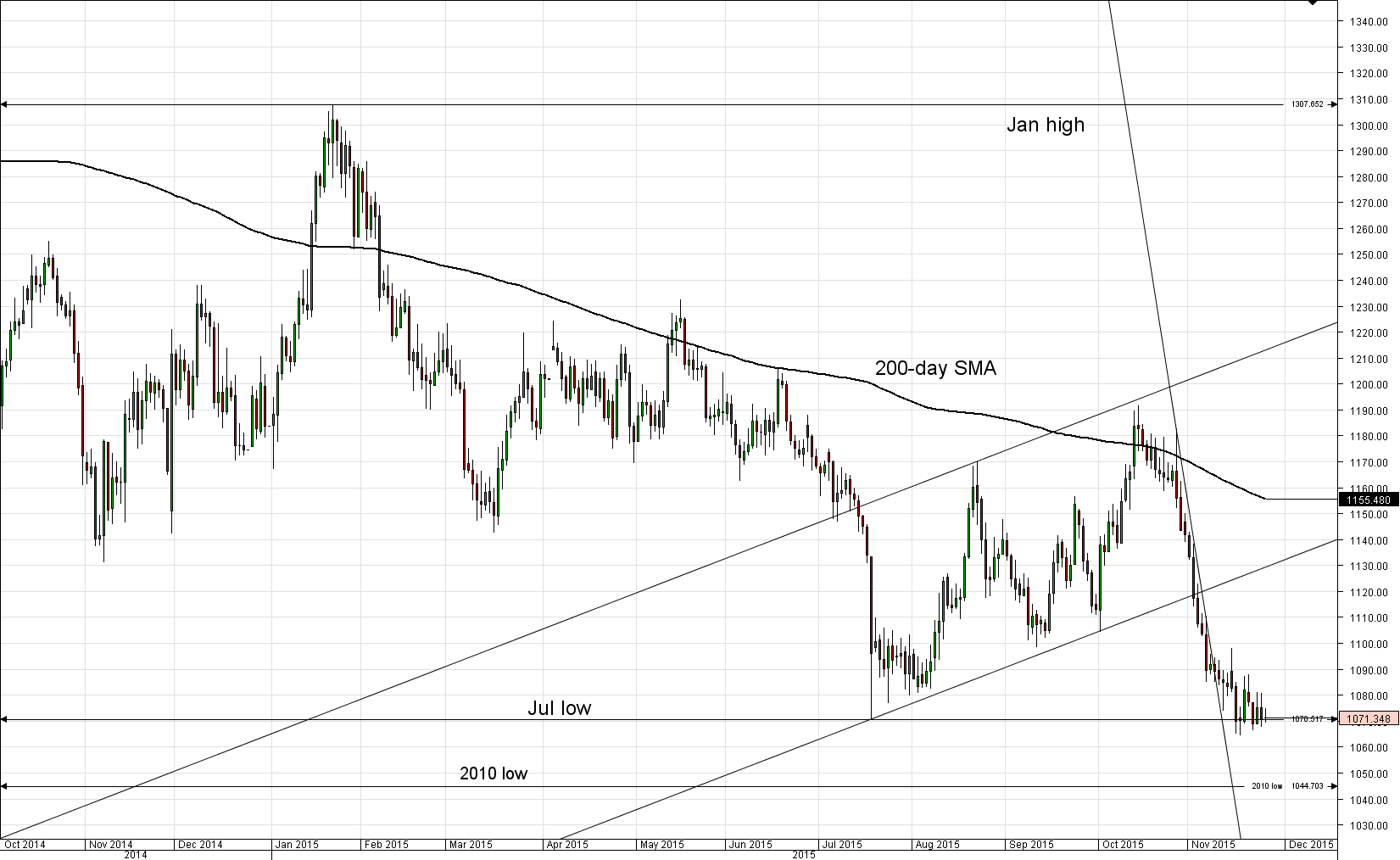Click the left arrowhead of the Jul low line
The image size is (1400, 860).
coord(3,720)
